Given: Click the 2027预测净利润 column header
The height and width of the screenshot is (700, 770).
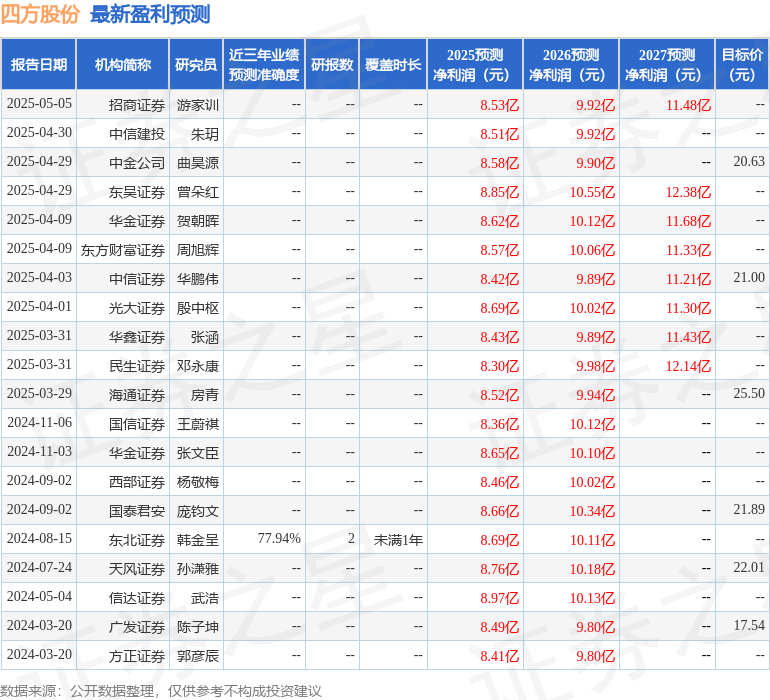Looking at the screenshot, I should tap(667, 65).
